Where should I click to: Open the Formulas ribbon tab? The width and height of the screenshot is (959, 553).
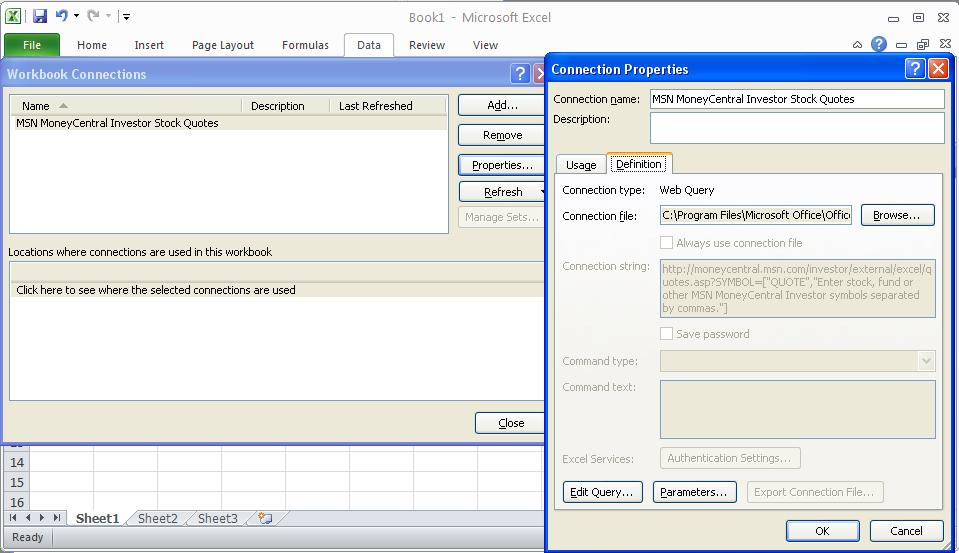pos(305,45)
